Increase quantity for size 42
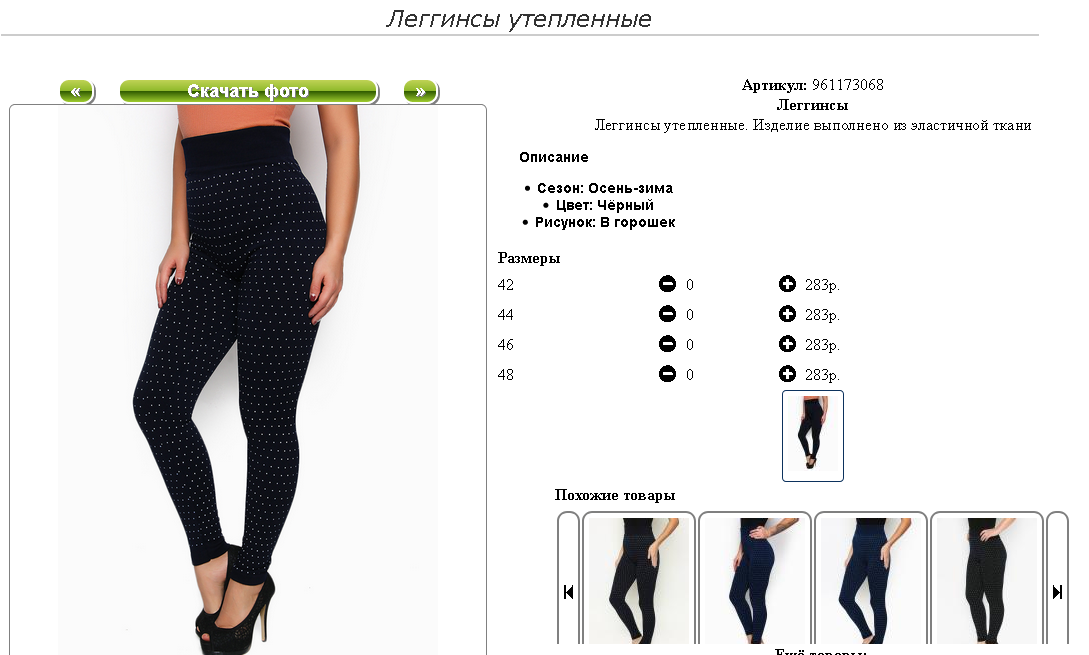Screen dimensions: 1089x655 point(787,284)
